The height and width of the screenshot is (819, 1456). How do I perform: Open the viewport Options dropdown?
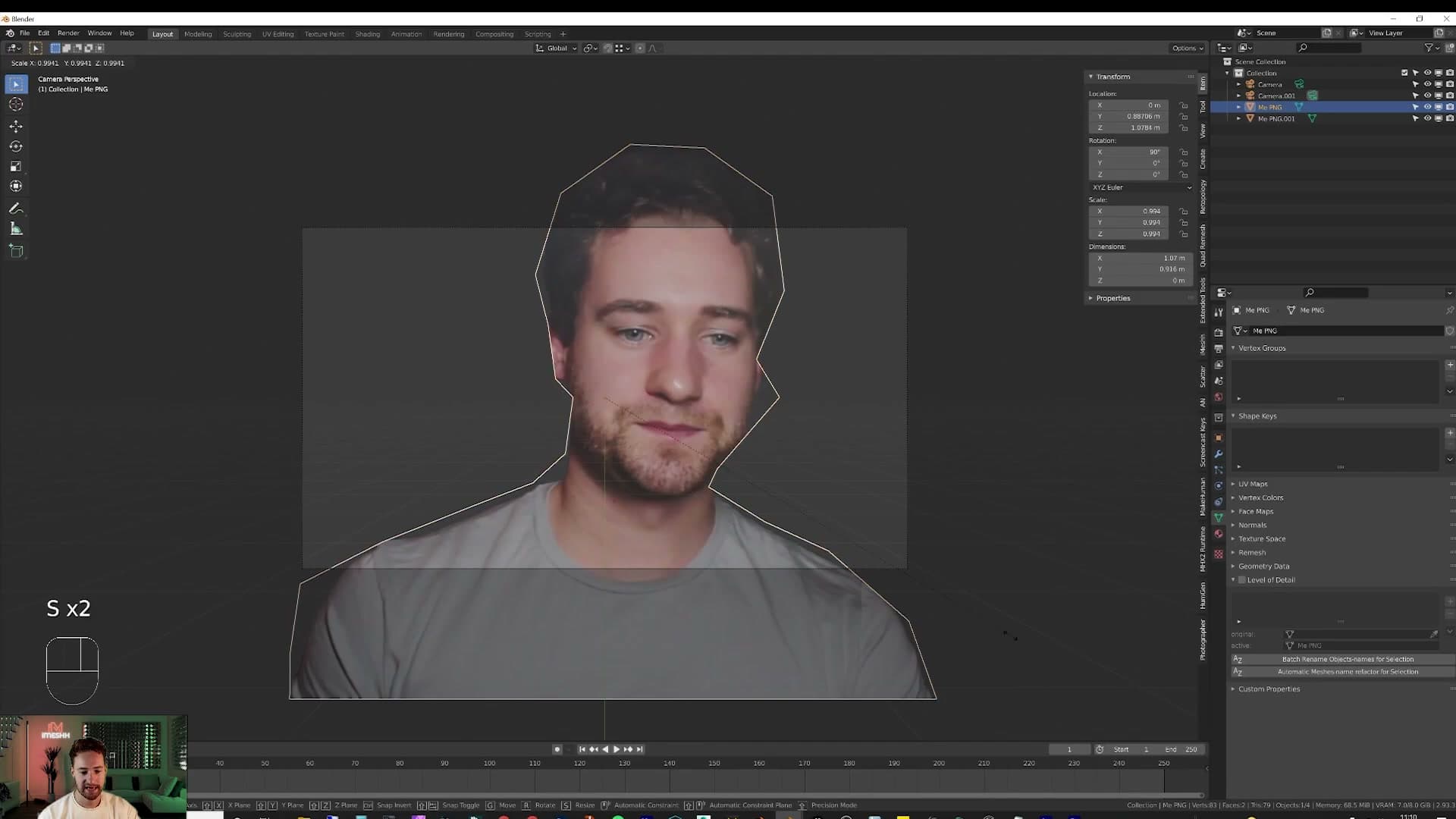coord(1188,49)
